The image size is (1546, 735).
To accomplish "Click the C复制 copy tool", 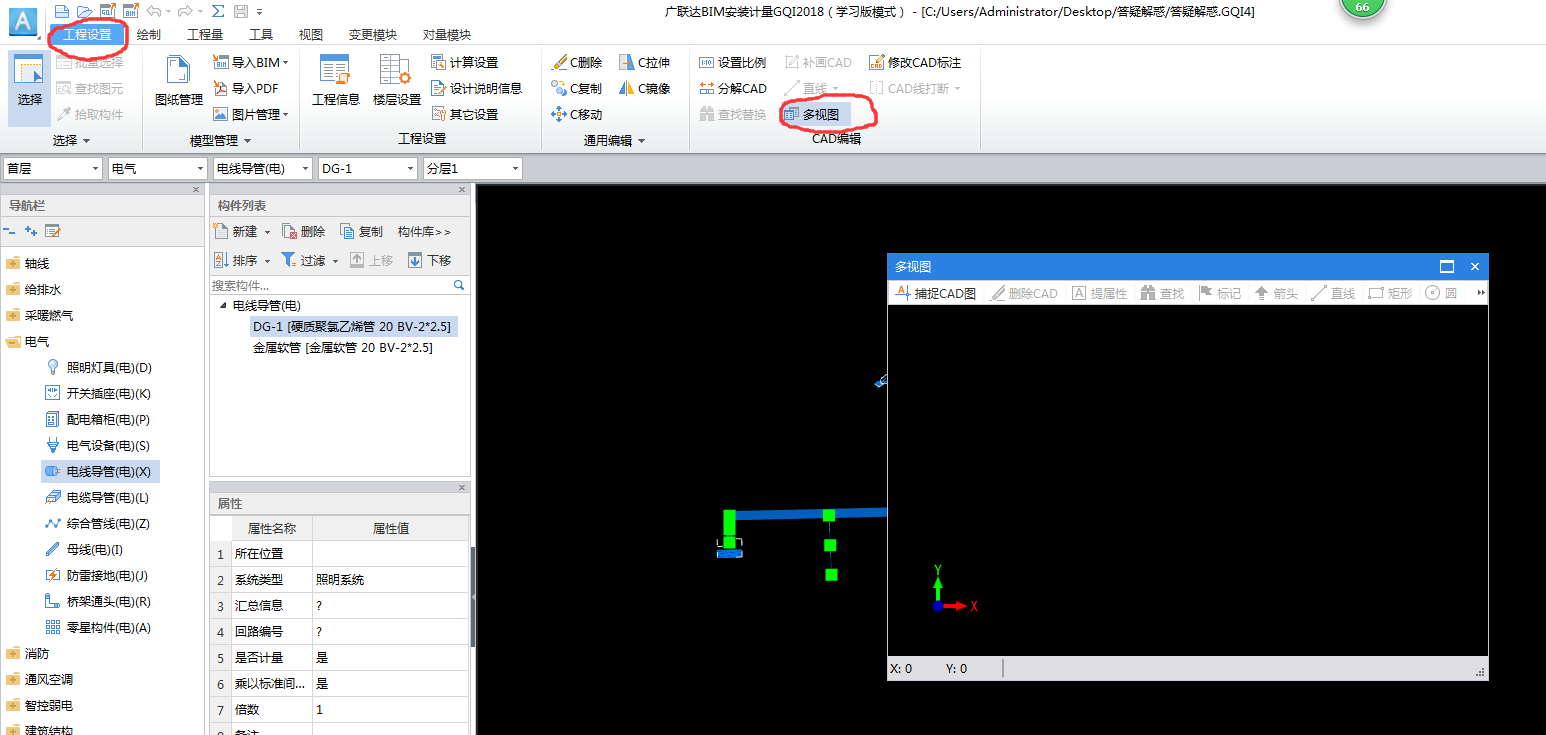I will pos(577,88).
